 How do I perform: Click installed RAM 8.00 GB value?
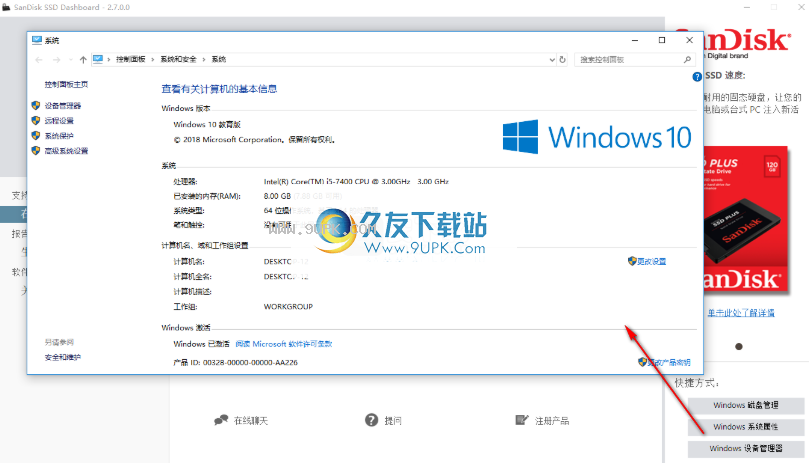coord(277,196)
